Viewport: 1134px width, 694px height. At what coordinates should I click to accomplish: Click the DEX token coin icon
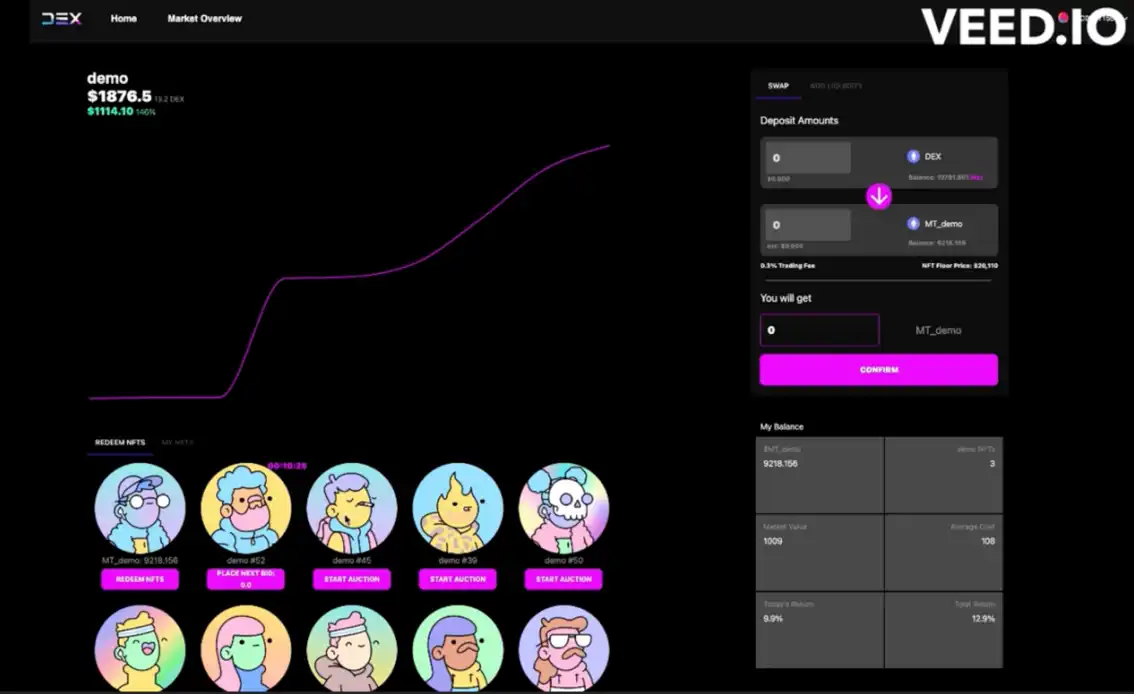[x=913, y=156]
